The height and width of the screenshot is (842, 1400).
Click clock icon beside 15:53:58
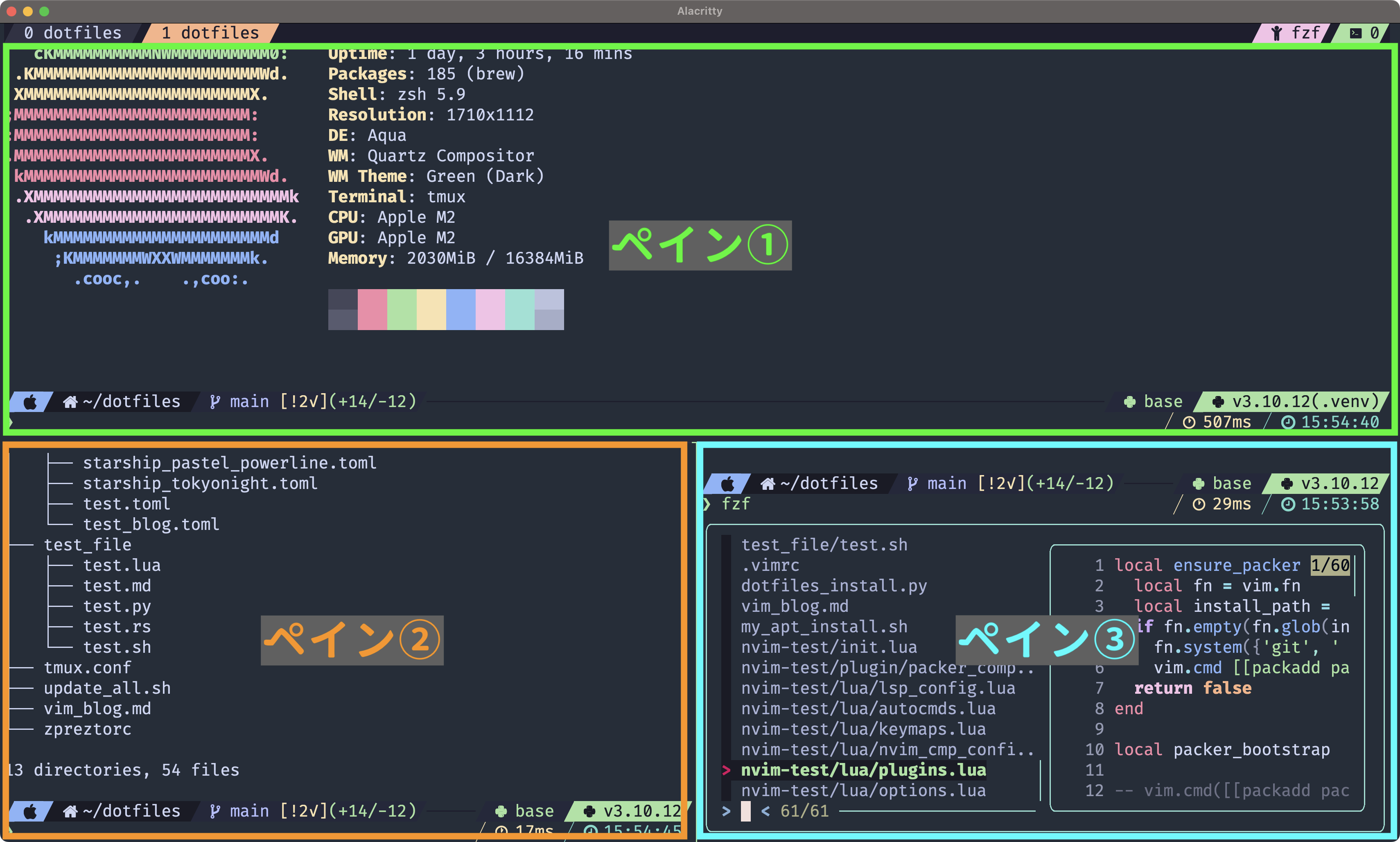[1288, 504]
